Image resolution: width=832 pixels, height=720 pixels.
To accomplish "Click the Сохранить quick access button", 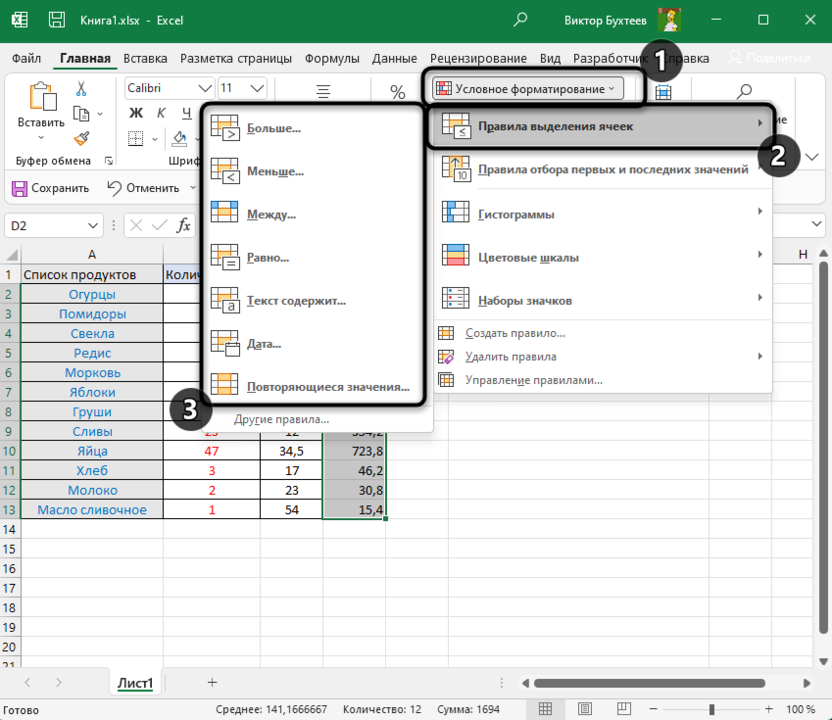I will (x=50, y=187).
